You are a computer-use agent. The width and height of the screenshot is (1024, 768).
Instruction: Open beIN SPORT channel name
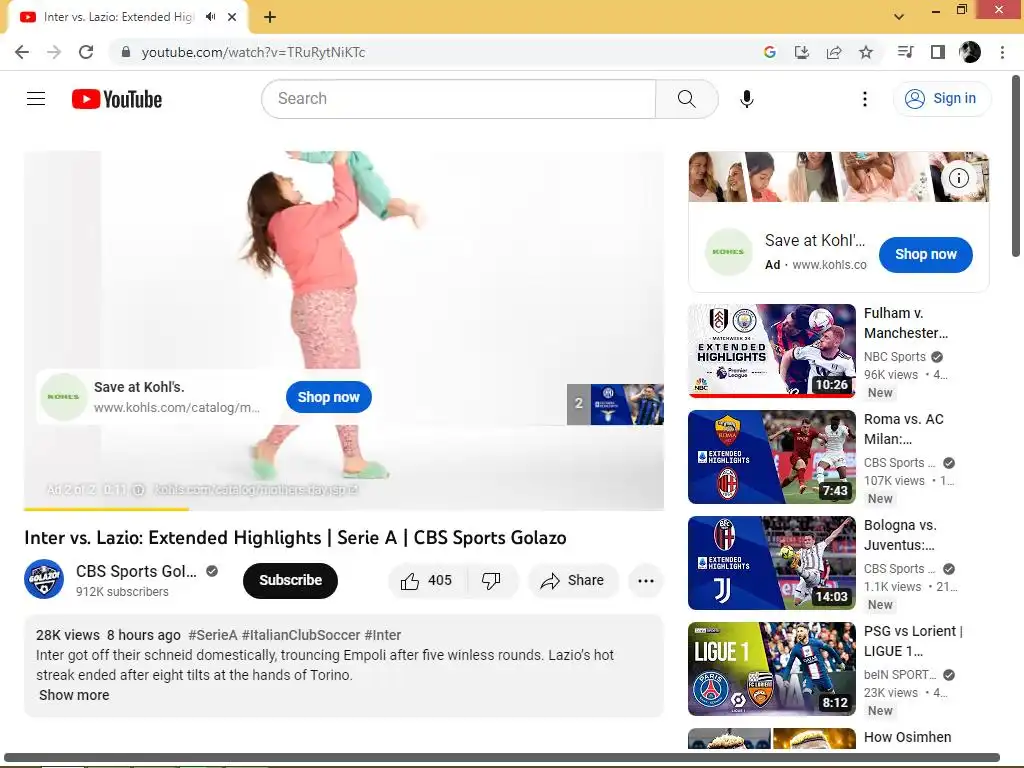click(900, 675)
